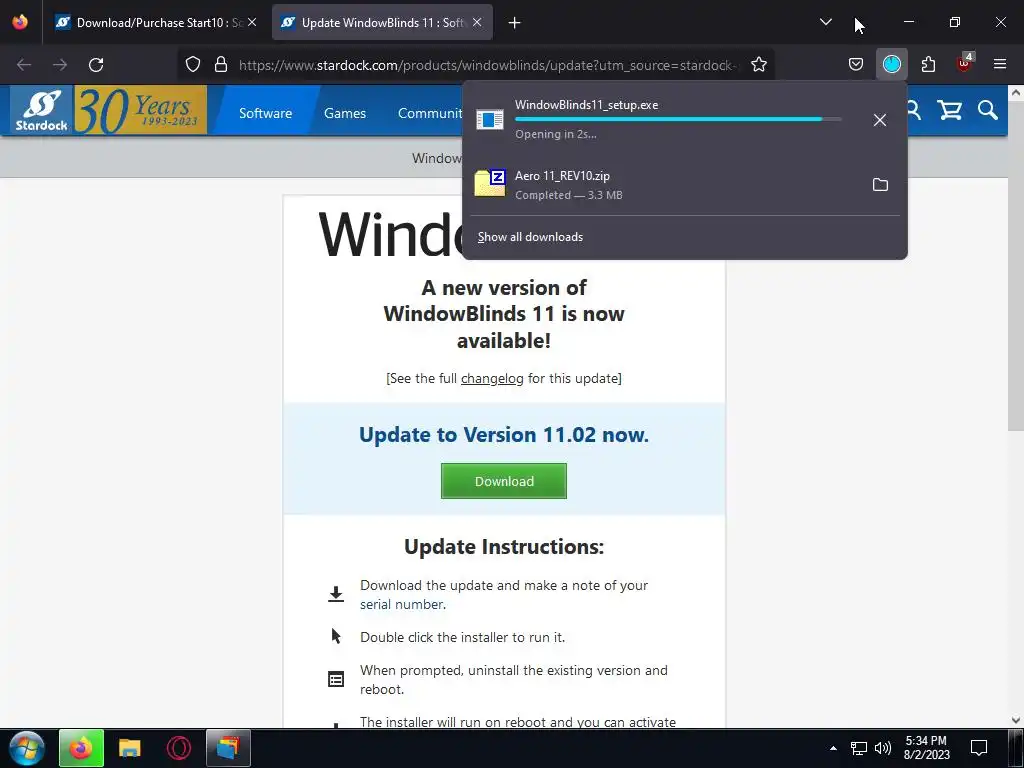Open the uBlock Origin extension icon
1024x768 pixels.
click(964, 63)
